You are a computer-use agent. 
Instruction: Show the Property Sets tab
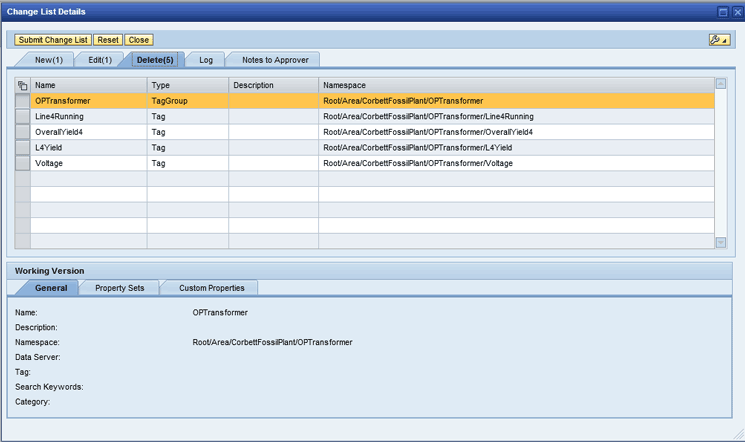pyautogui.click(x=119, y=288)
